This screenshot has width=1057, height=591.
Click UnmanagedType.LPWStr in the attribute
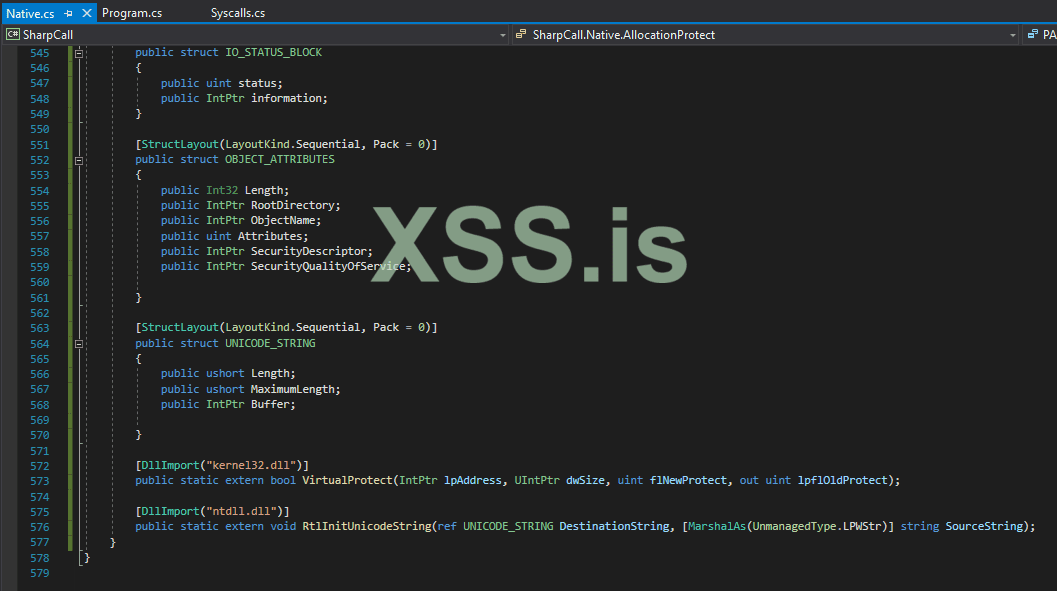pos(816,526)
